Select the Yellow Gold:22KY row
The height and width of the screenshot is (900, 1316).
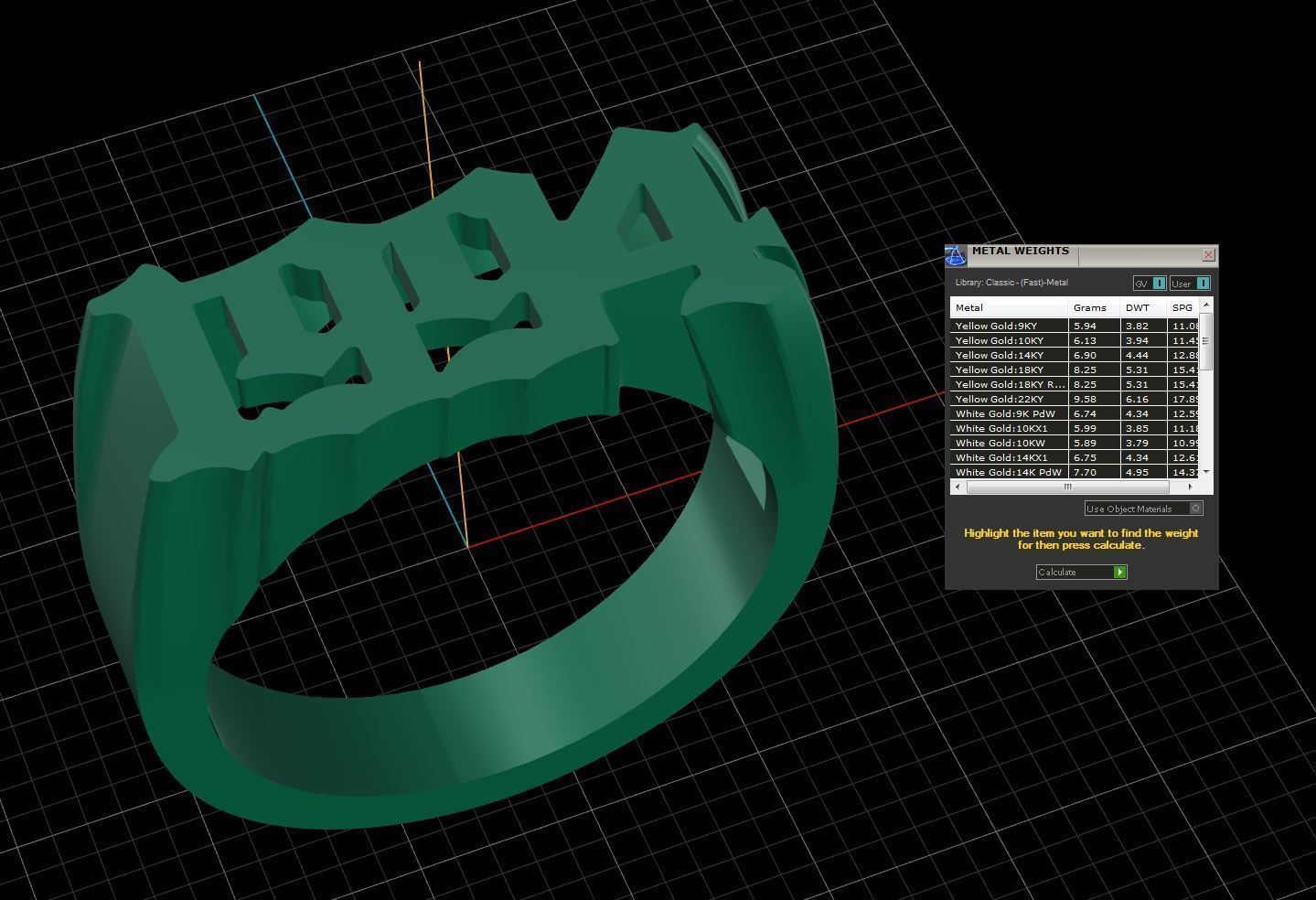click(1075, 399)
